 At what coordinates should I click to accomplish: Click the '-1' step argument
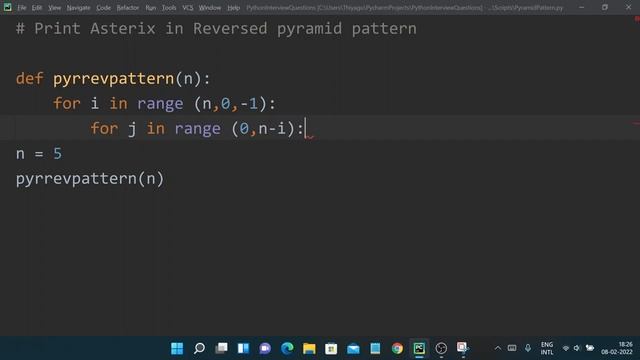pos(249,104)
